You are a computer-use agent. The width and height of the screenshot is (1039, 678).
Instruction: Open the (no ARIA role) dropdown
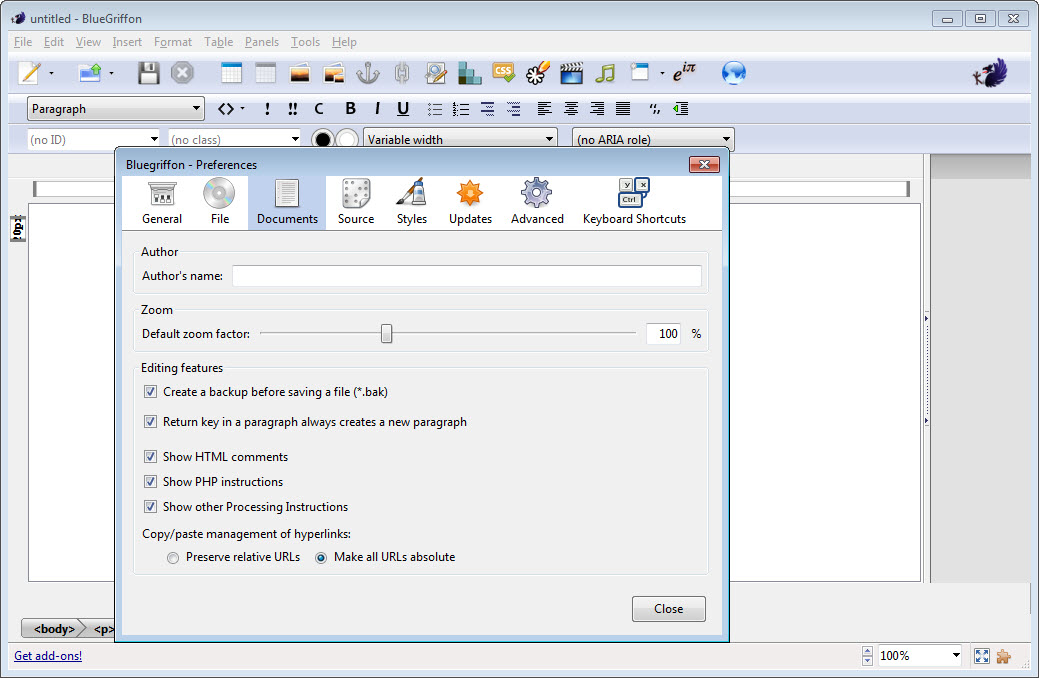pyautogui.click(x=653, y=139)
